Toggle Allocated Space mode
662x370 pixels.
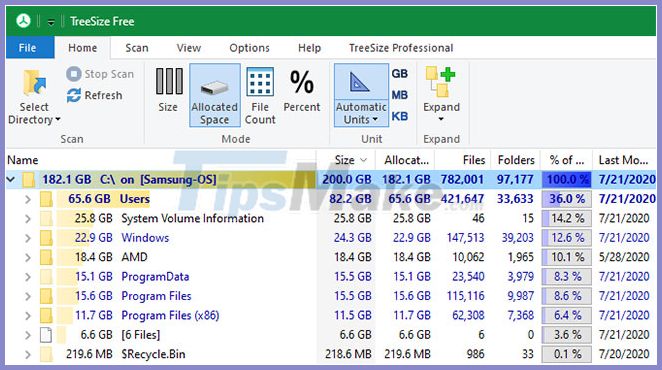(214, 95)
